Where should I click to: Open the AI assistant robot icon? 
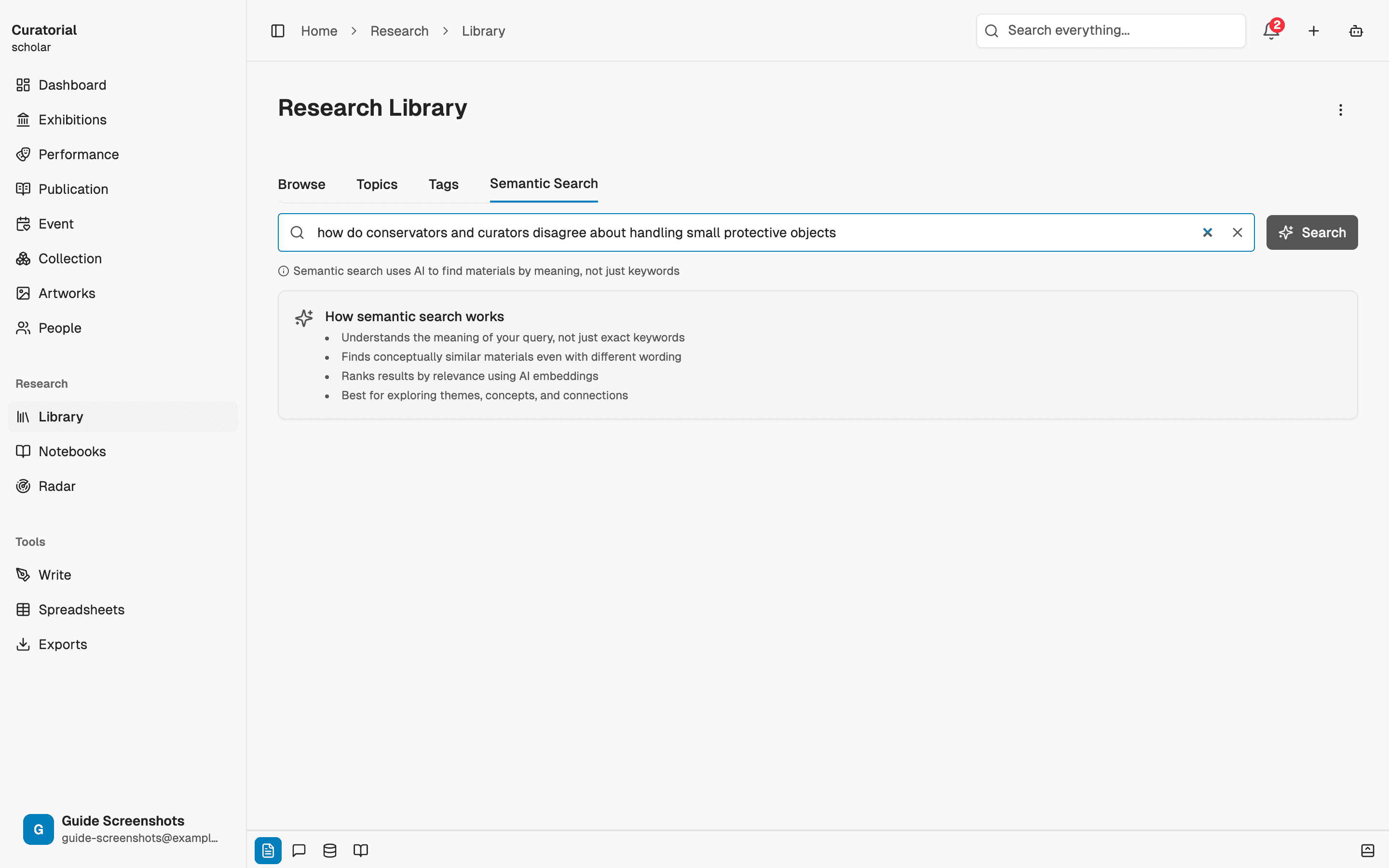1356,31
